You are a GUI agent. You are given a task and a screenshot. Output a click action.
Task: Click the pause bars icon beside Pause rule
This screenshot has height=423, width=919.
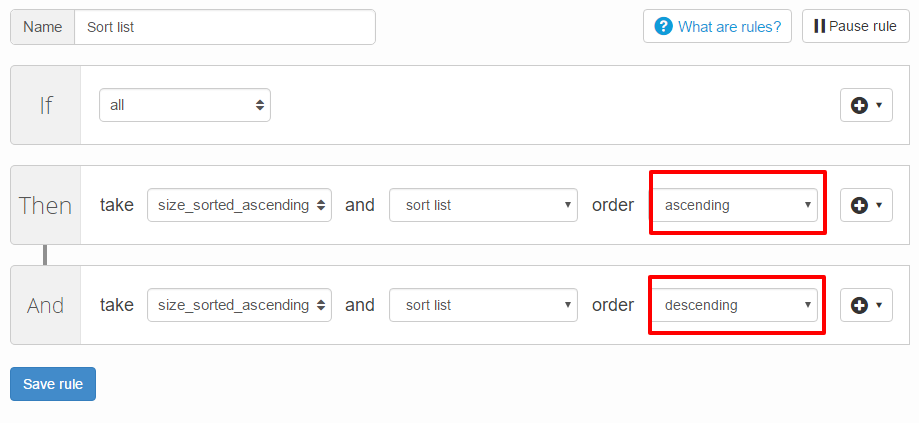point(819,26)
